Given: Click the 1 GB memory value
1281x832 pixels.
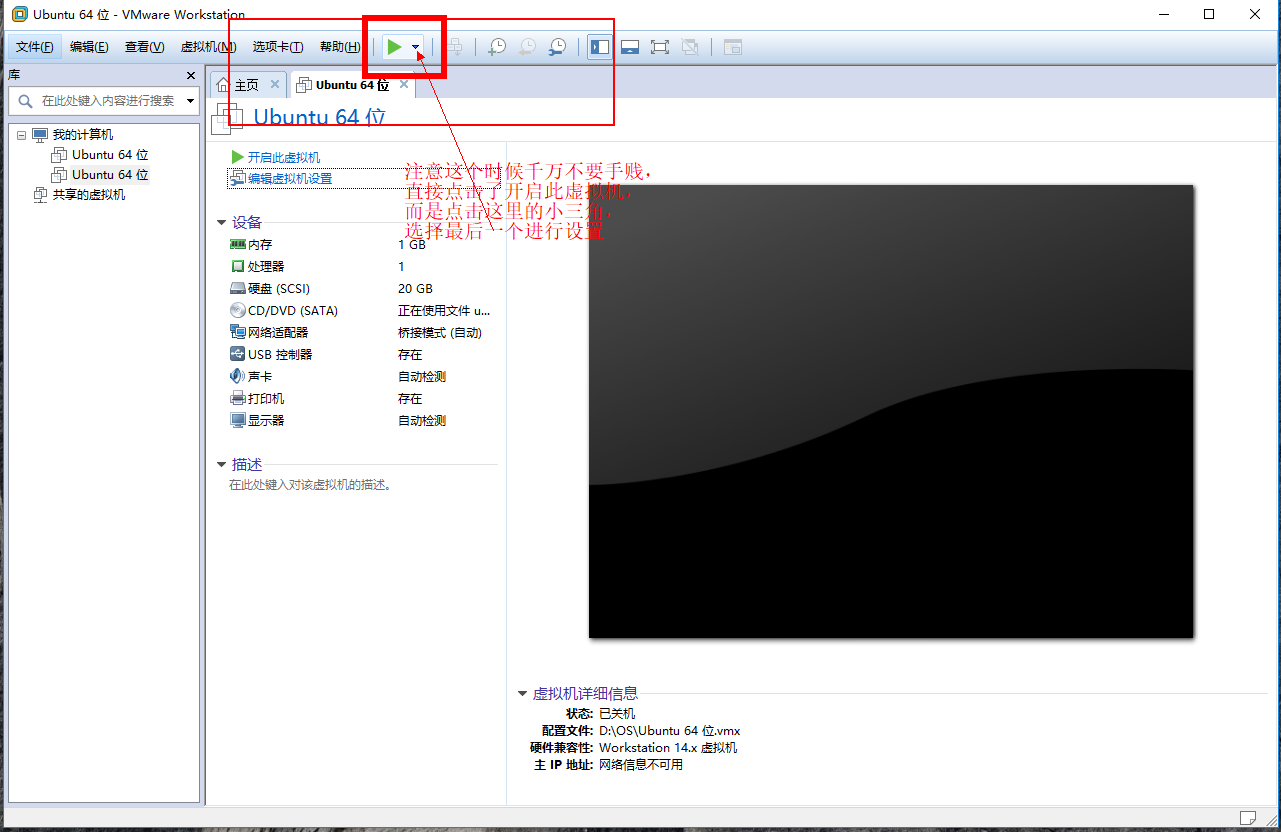Looking at the screenshot, I should click(x=412, y=245).
